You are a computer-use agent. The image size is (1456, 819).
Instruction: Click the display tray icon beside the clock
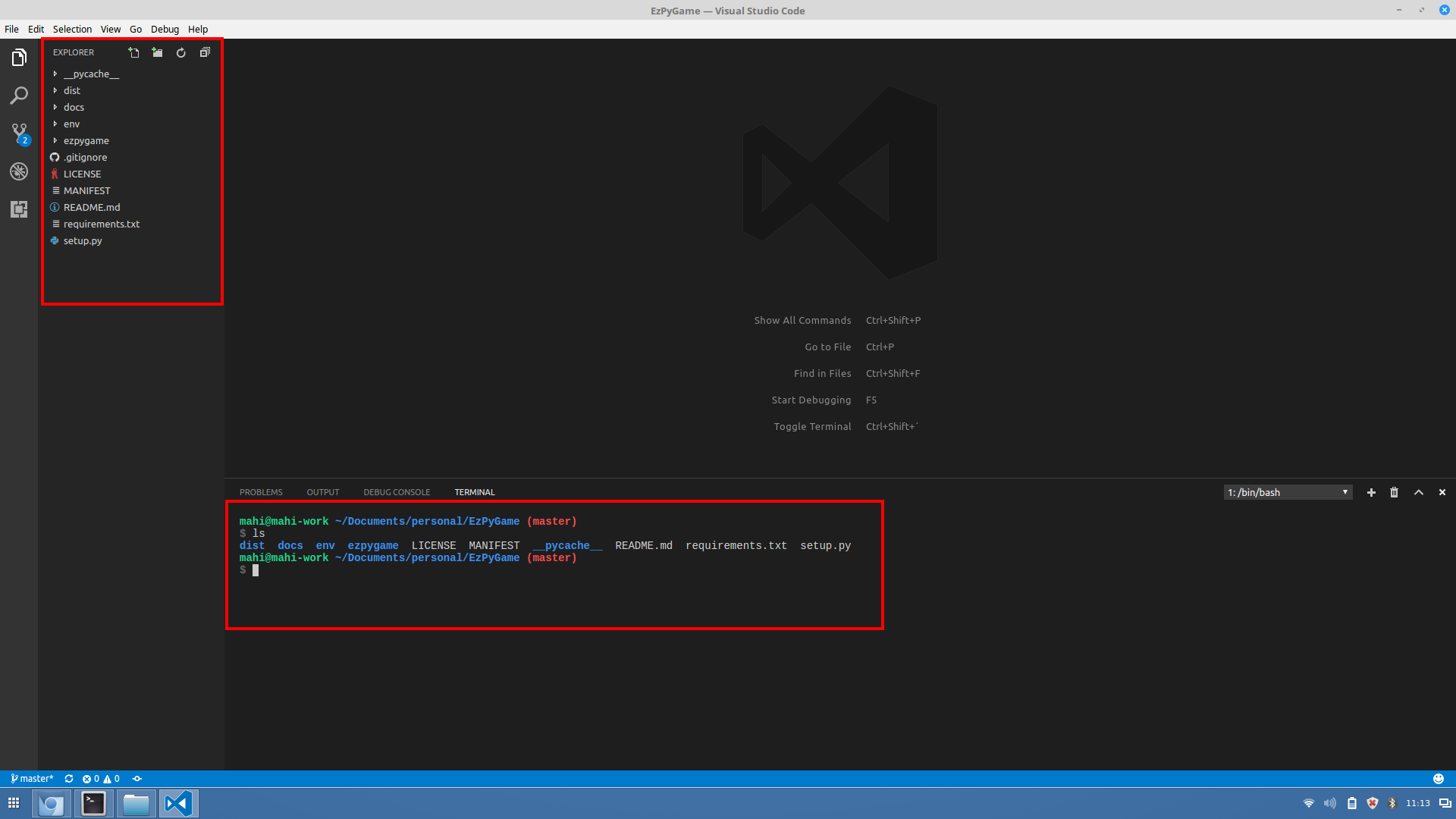[1445, 803]
